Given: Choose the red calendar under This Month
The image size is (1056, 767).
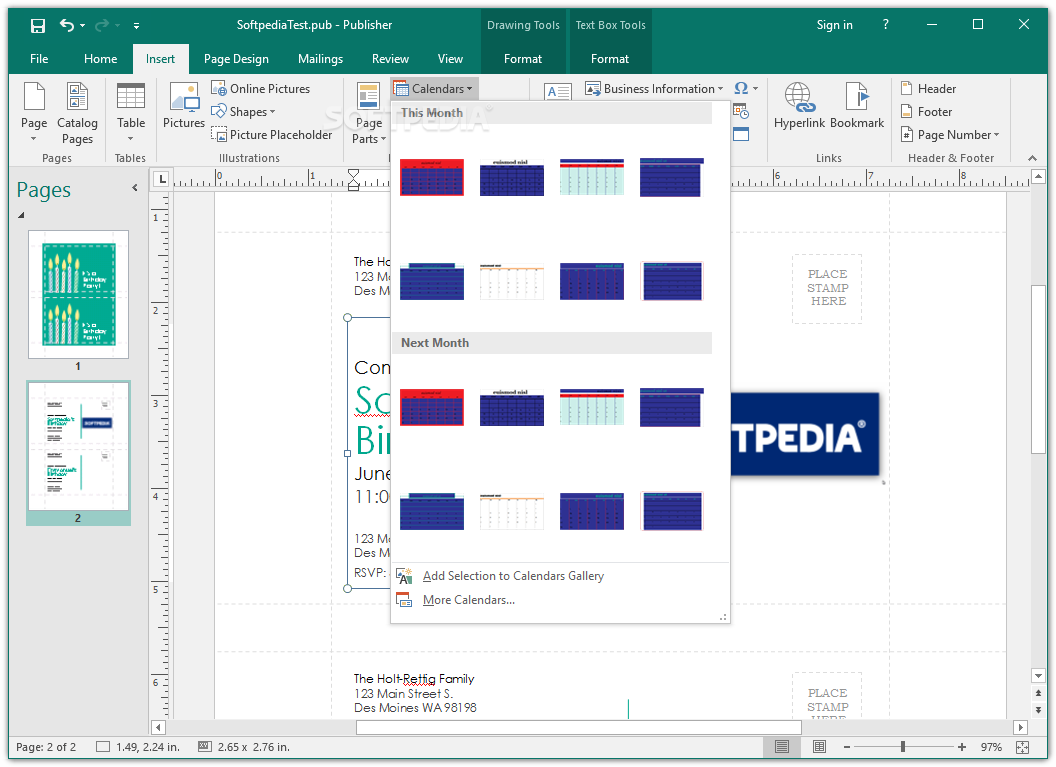Looking at the screenshot, I should tap(432, 177).
